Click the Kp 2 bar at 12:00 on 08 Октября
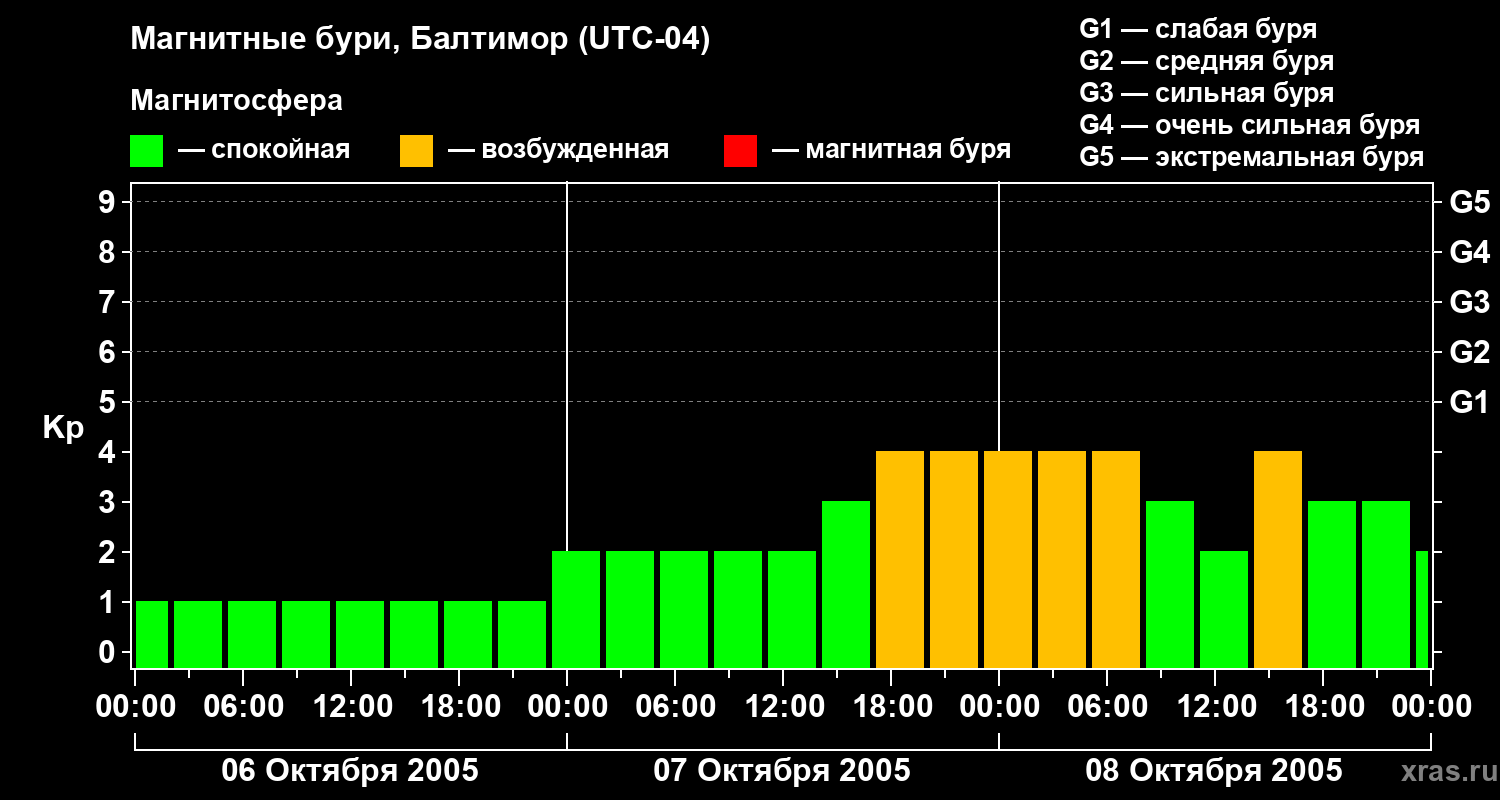This screenshot has width=1500, height=800. click(x=1224, y=609)
